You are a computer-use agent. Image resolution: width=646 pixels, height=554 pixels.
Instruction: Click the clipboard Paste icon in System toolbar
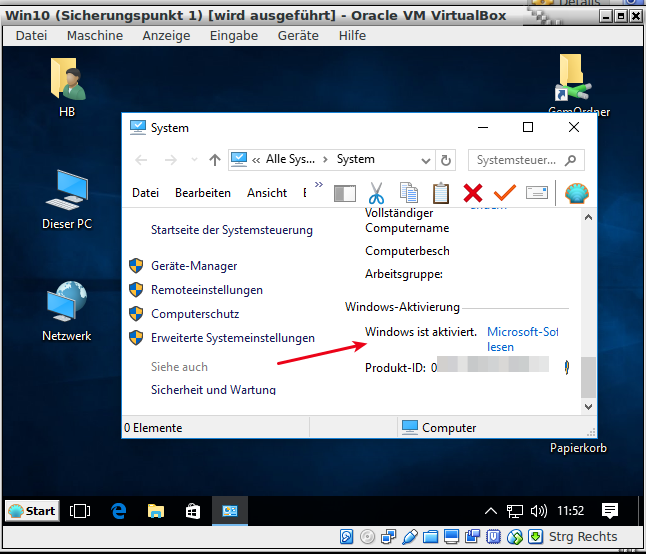pyautogui.click(x=440, y=193)
